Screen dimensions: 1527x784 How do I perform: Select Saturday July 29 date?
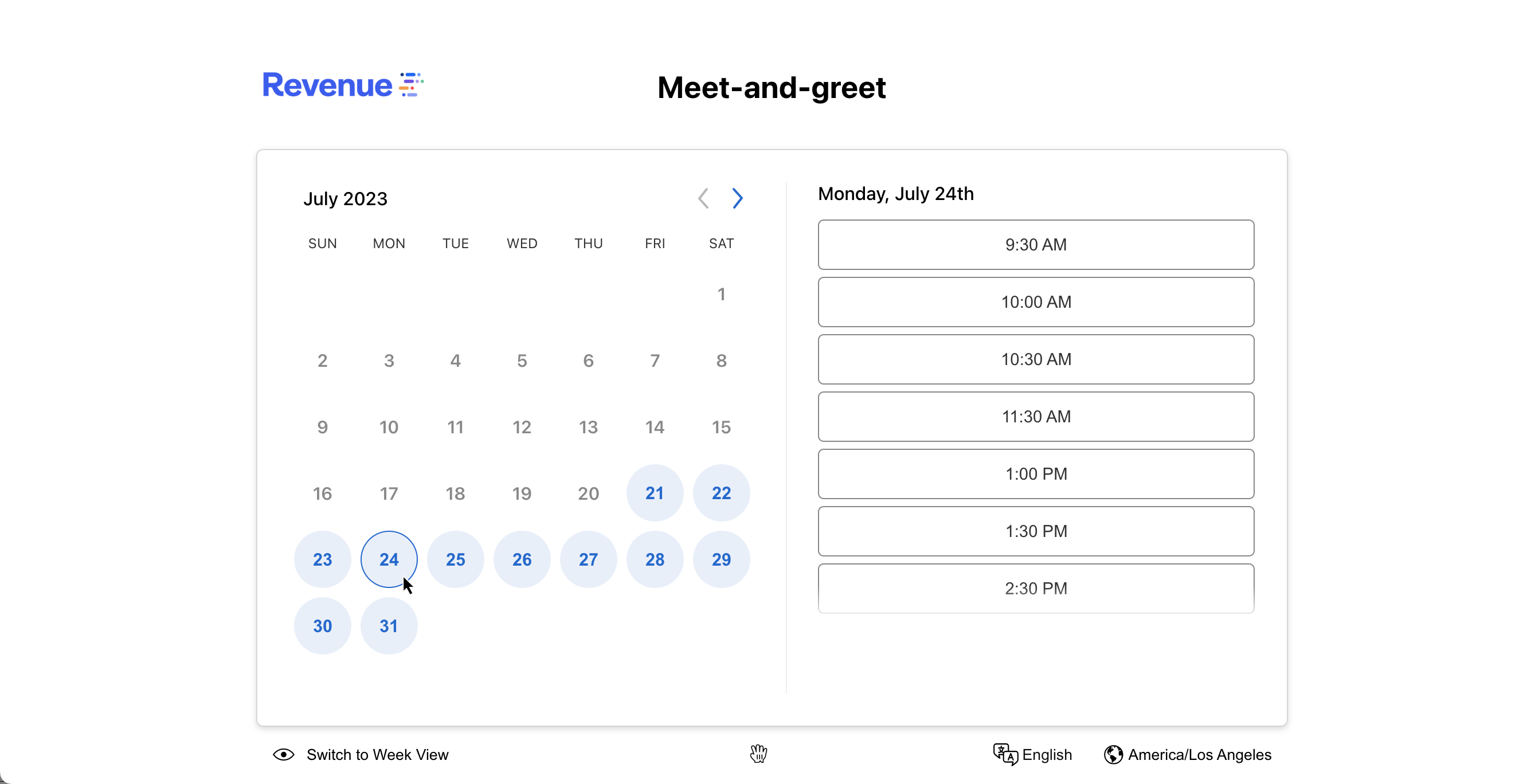pyautogui.click(x=721, y=559)
